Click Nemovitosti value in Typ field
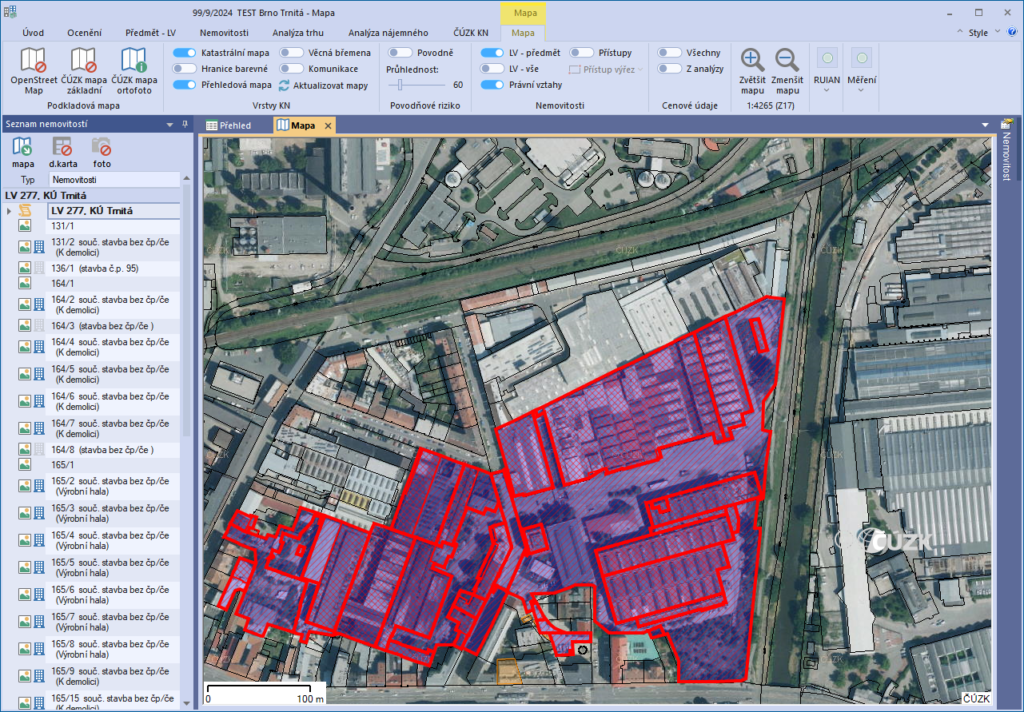Image resolution: width=1024 pixels, height=712 pixels. coord(114,180)
